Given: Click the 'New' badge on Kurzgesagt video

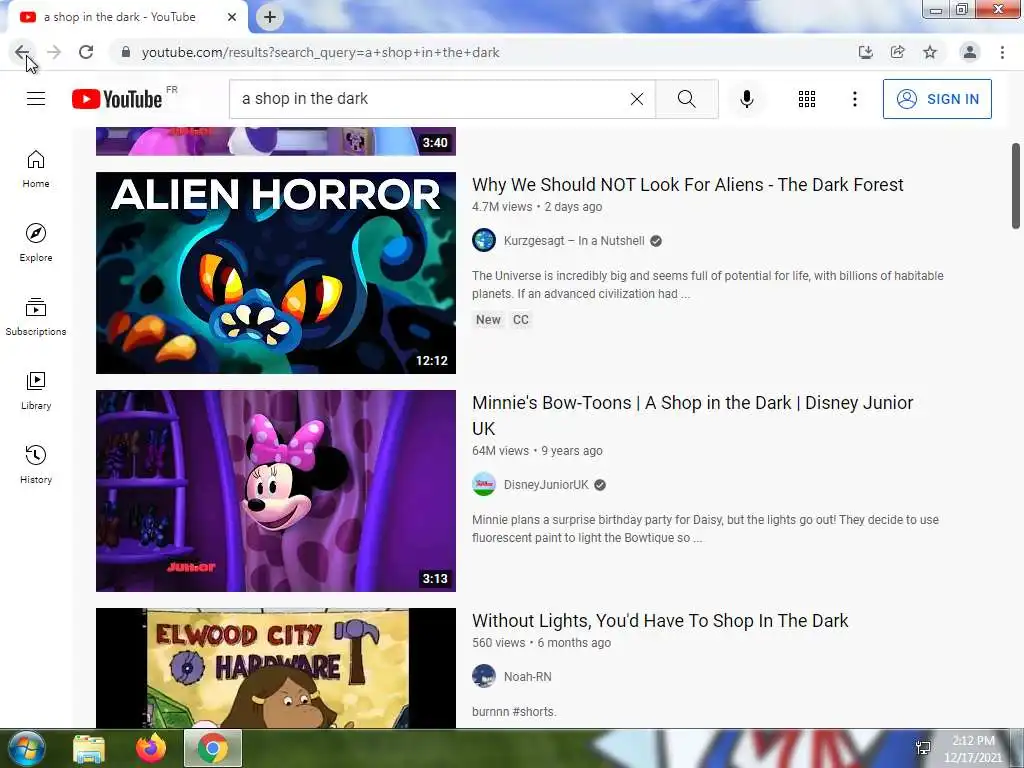Looking at the screenshot, I should click(x=488, y=320).
